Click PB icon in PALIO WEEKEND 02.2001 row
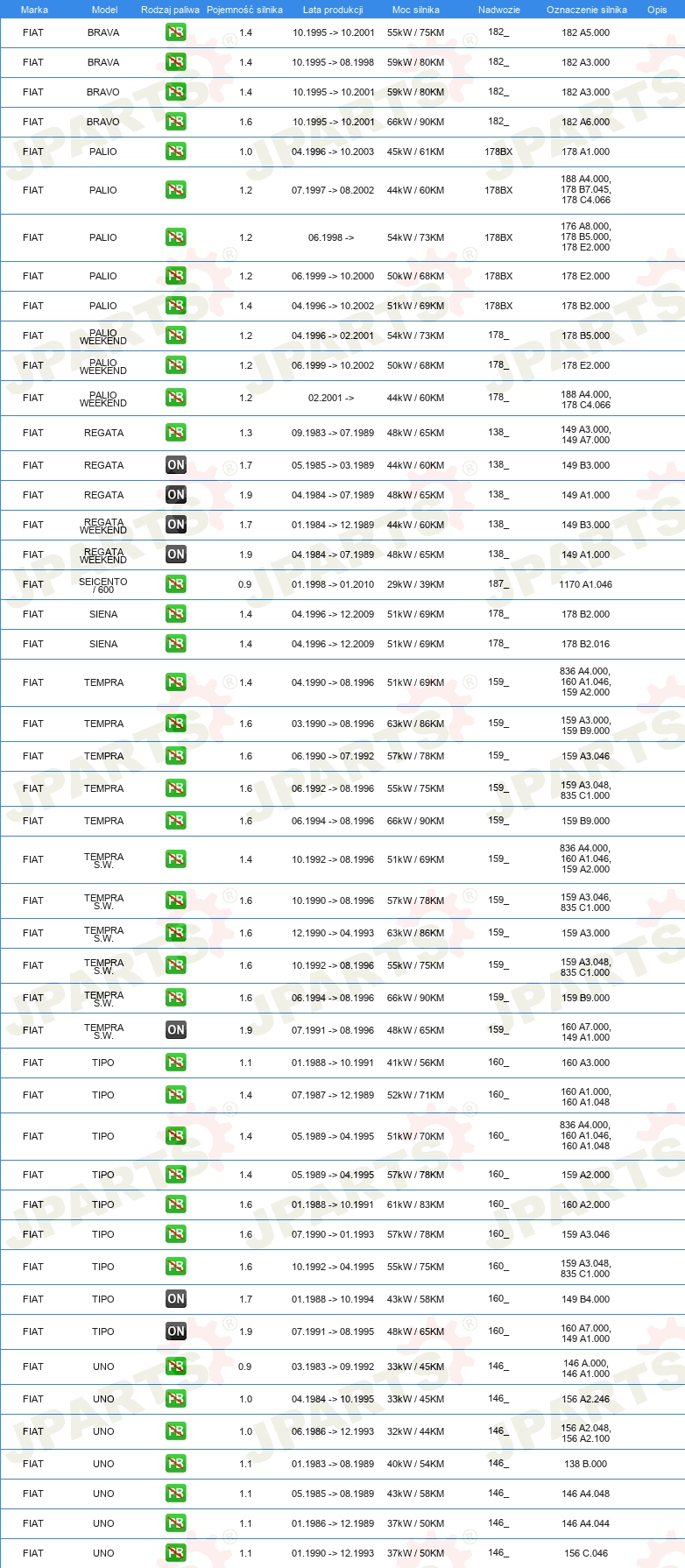 (176, 398)
